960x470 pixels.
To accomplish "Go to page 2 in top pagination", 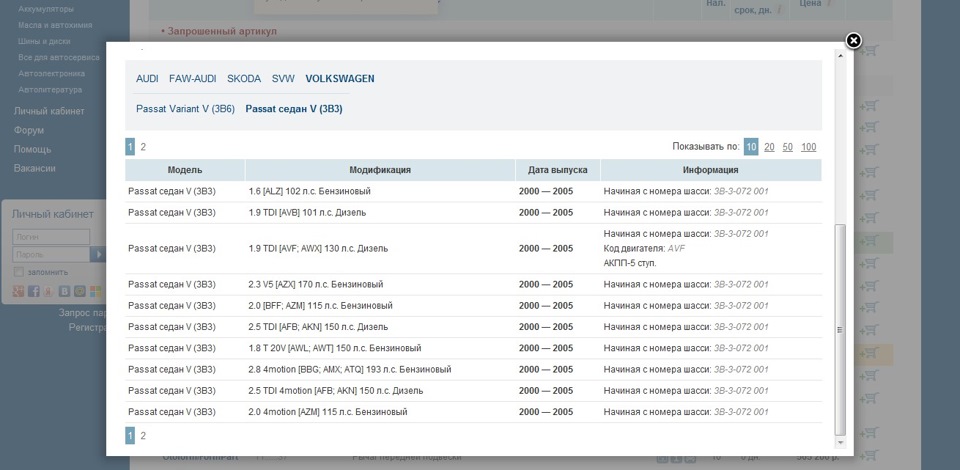I will click(x=143, y=147).
